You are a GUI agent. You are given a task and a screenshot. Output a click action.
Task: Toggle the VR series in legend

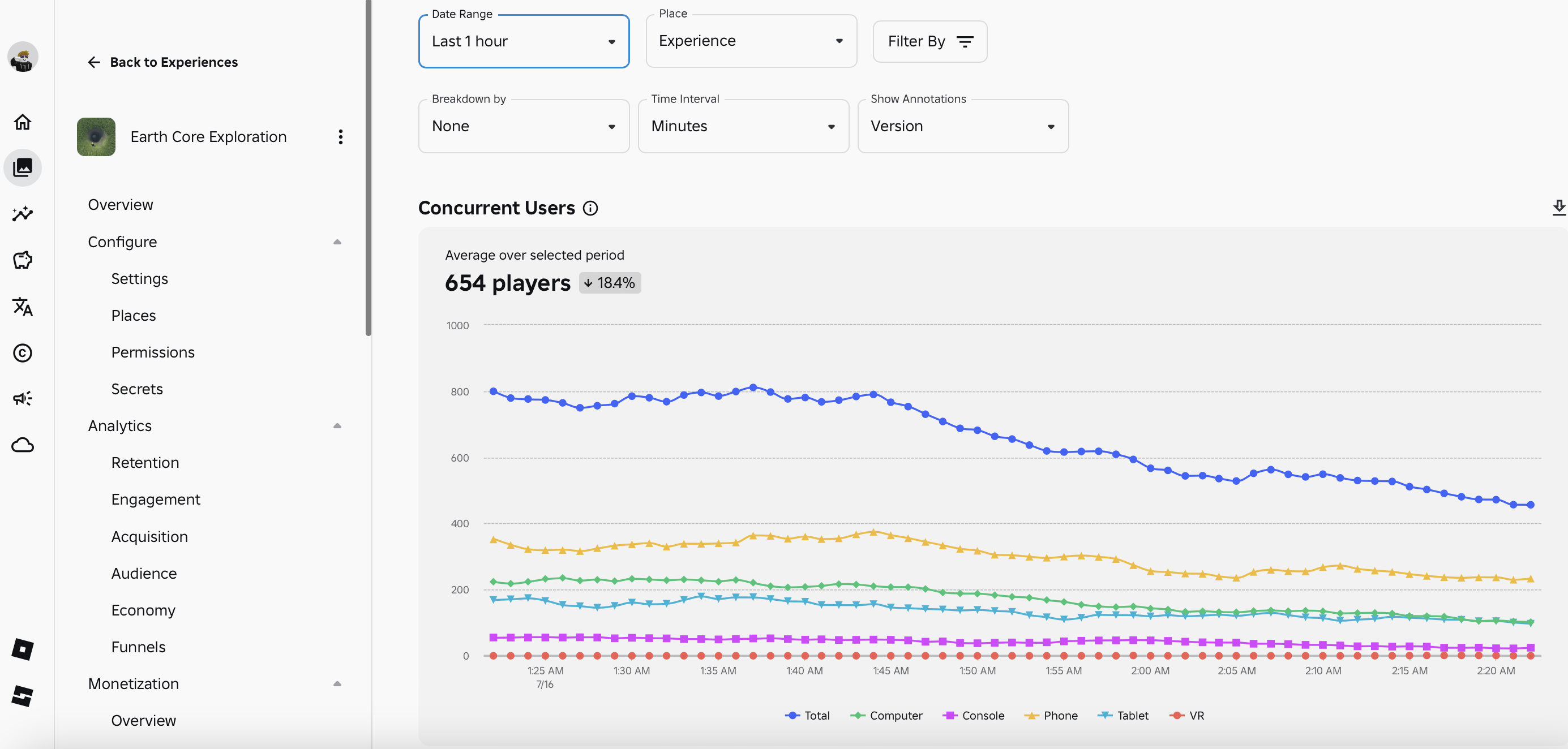(x=1187, y=716)
